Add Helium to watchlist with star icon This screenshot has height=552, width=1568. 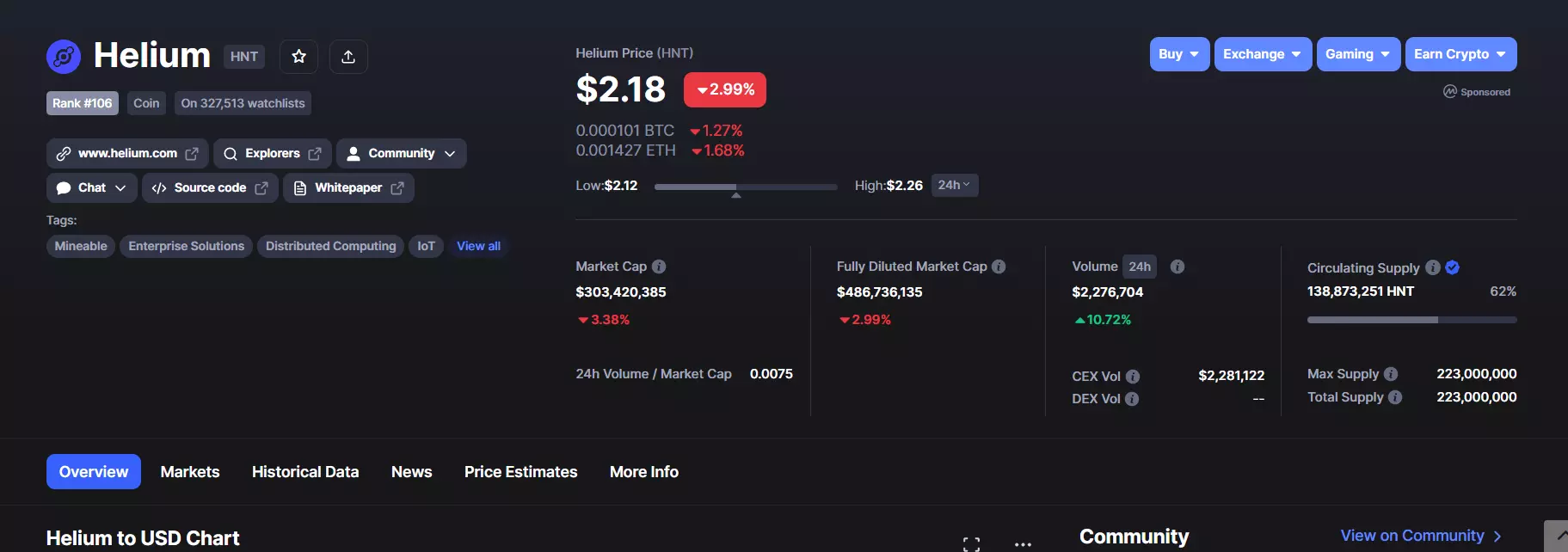click(299, 57)
